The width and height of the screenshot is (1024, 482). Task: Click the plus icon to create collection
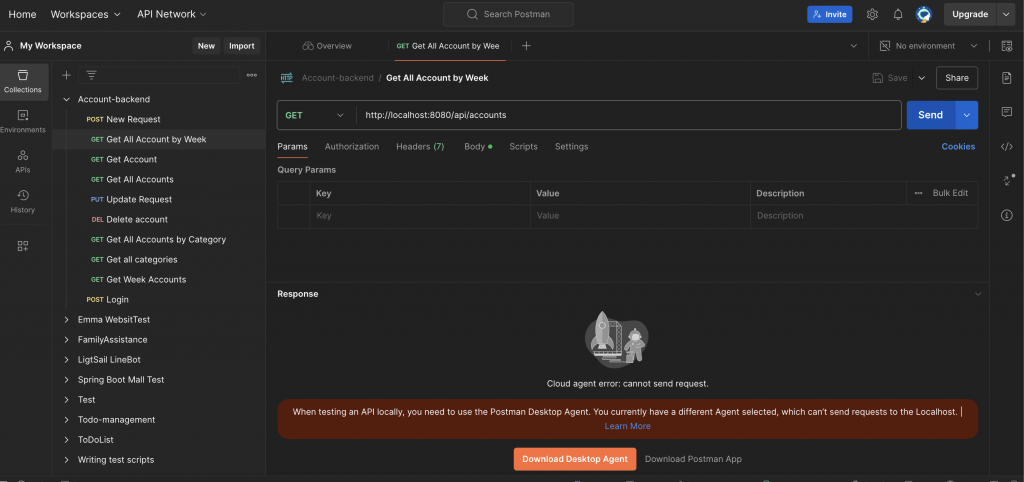(x=66, y=75)
